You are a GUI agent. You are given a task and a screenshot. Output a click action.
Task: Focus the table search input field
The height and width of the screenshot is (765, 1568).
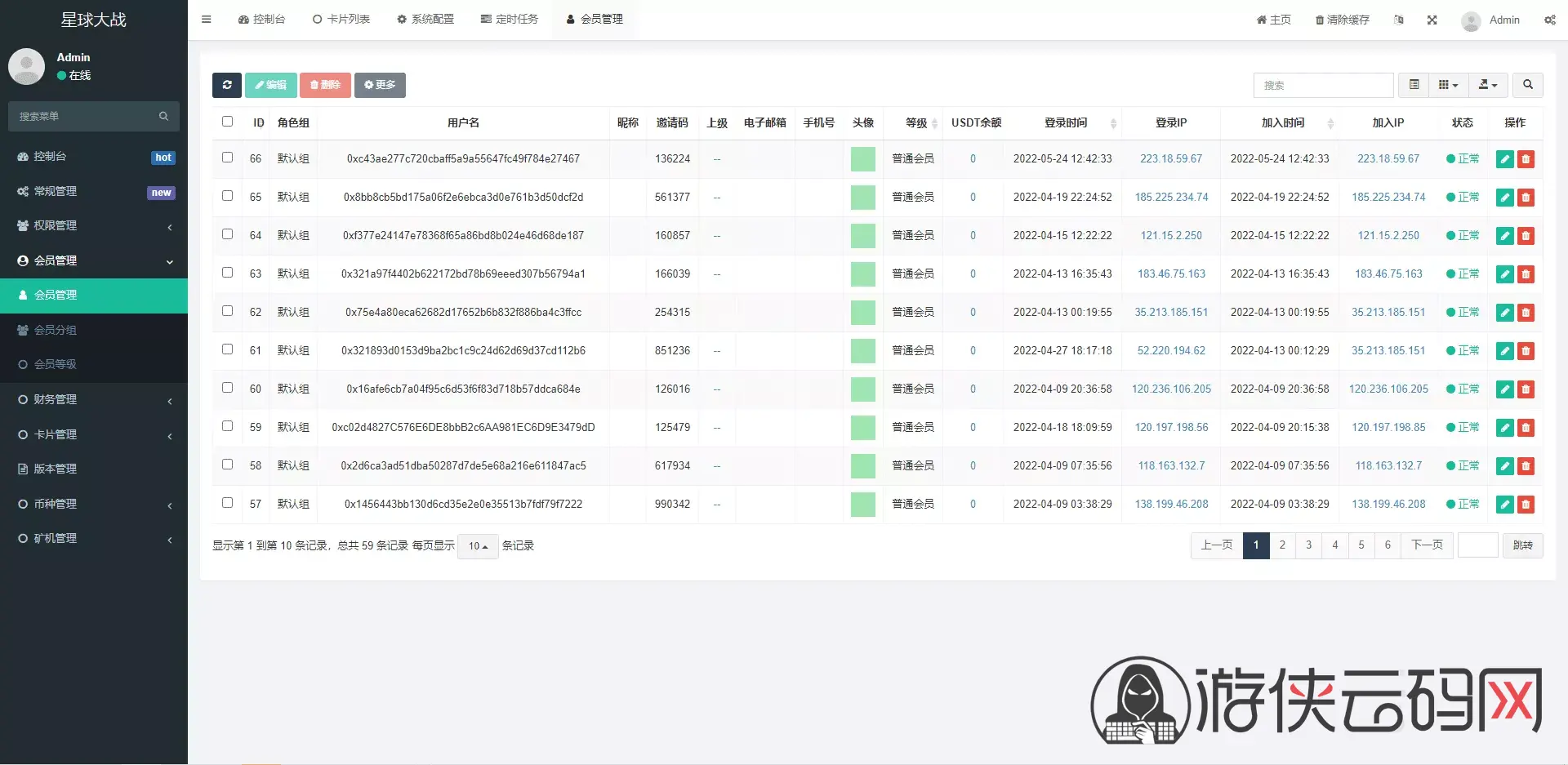click(1323, 85)
